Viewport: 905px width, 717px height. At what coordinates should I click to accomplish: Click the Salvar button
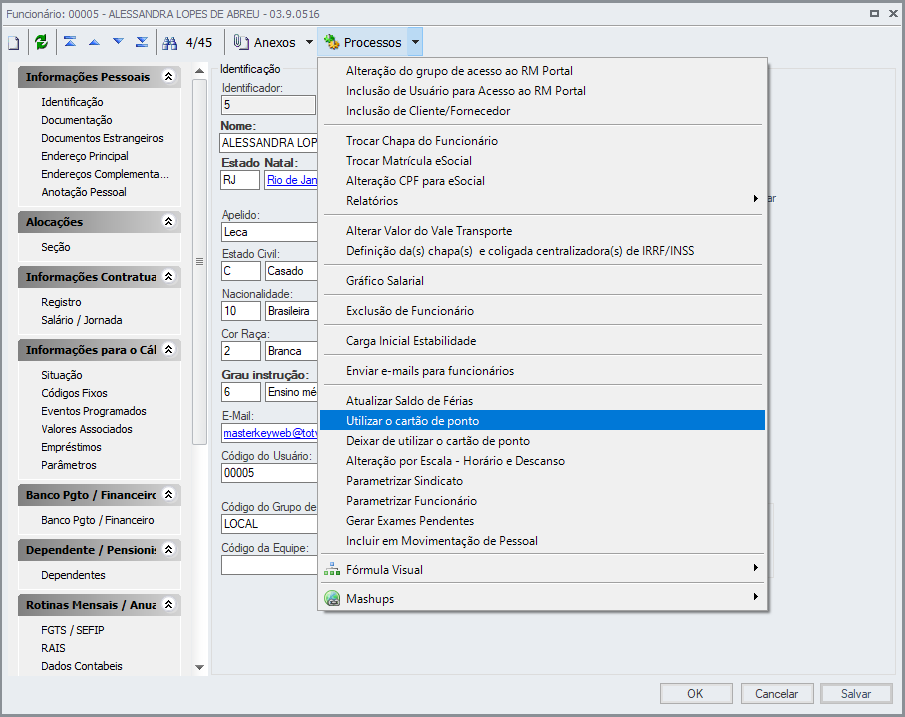[x=857, y=693]
